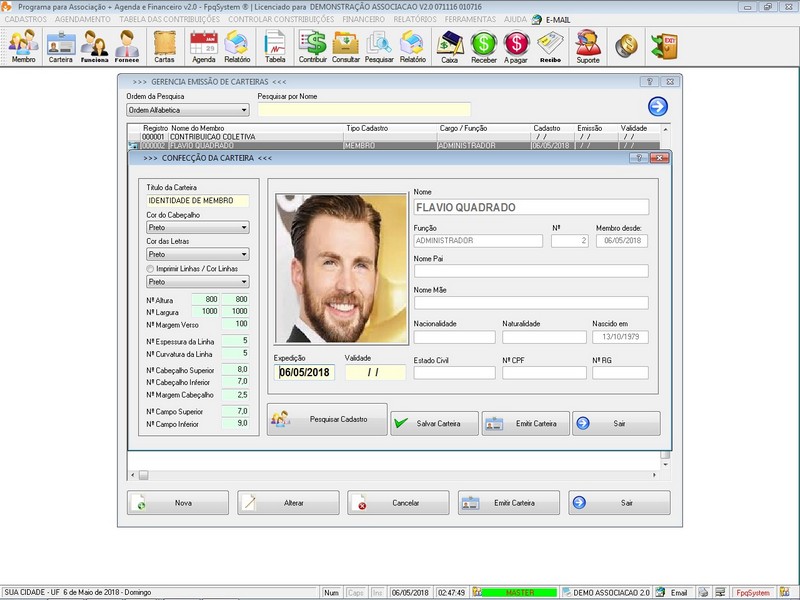800x600 pixels.
Task: Toggle Imprimir Linhas radio button
Action: point(150,268)
